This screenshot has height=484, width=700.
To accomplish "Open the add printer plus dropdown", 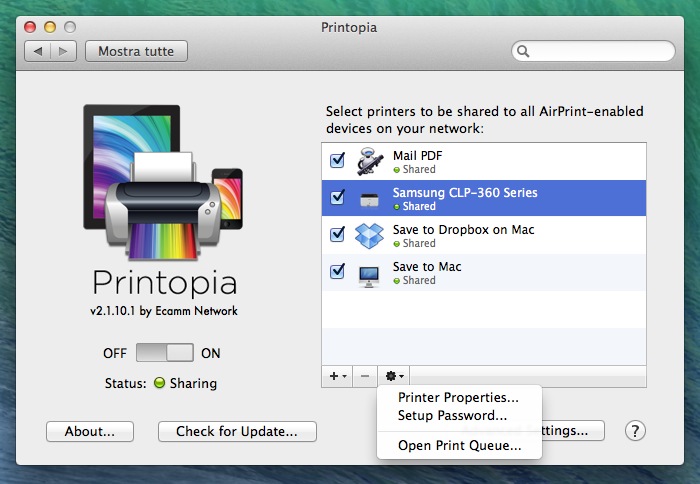I will 338,376.
